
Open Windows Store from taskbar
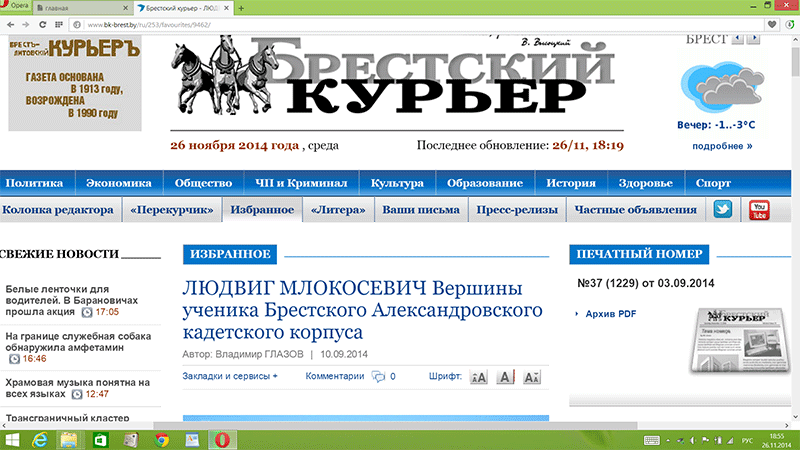tap(101, 440)
